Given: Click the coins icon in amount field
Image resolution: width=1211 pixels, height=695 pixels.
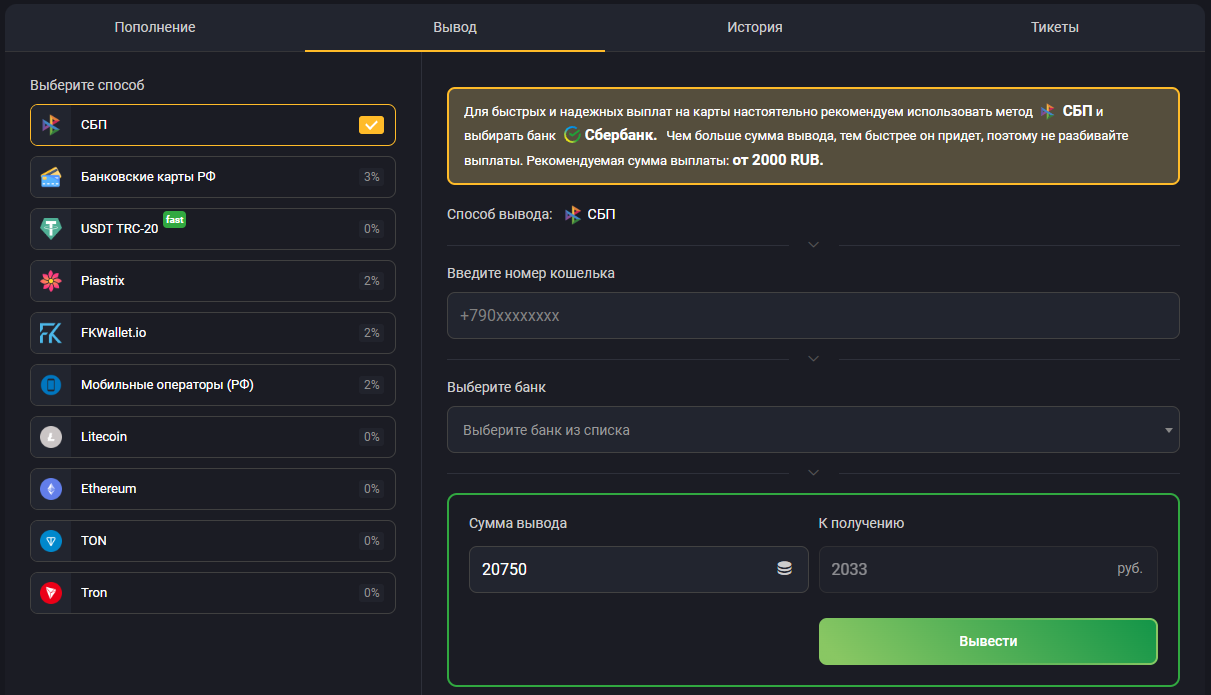Looking at the screenshot, I should point(785,569).
